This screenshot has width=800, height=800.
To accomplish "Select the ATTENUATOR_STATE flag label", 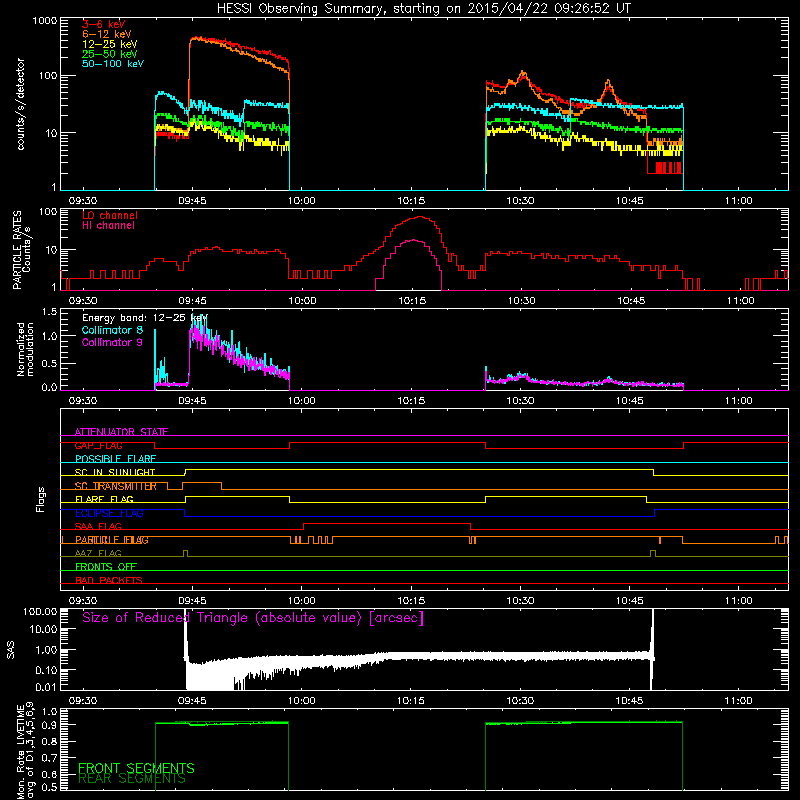I will click(121, 432).
